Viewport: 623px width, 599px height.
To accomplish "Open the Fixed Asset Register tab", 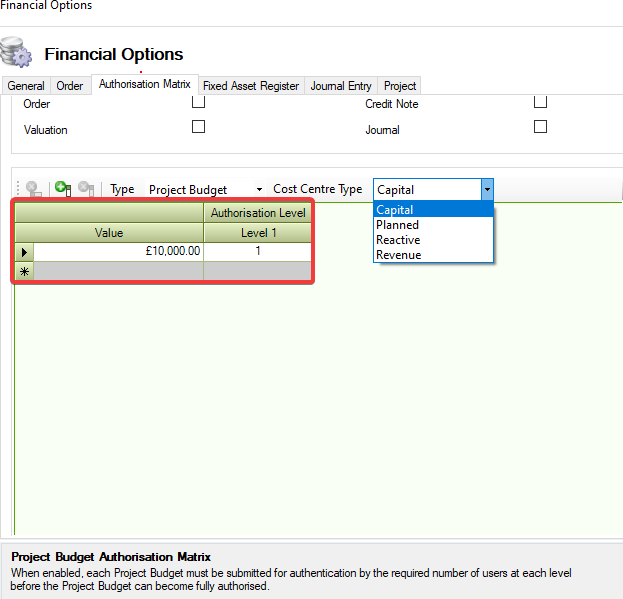I will pos(251,86).
